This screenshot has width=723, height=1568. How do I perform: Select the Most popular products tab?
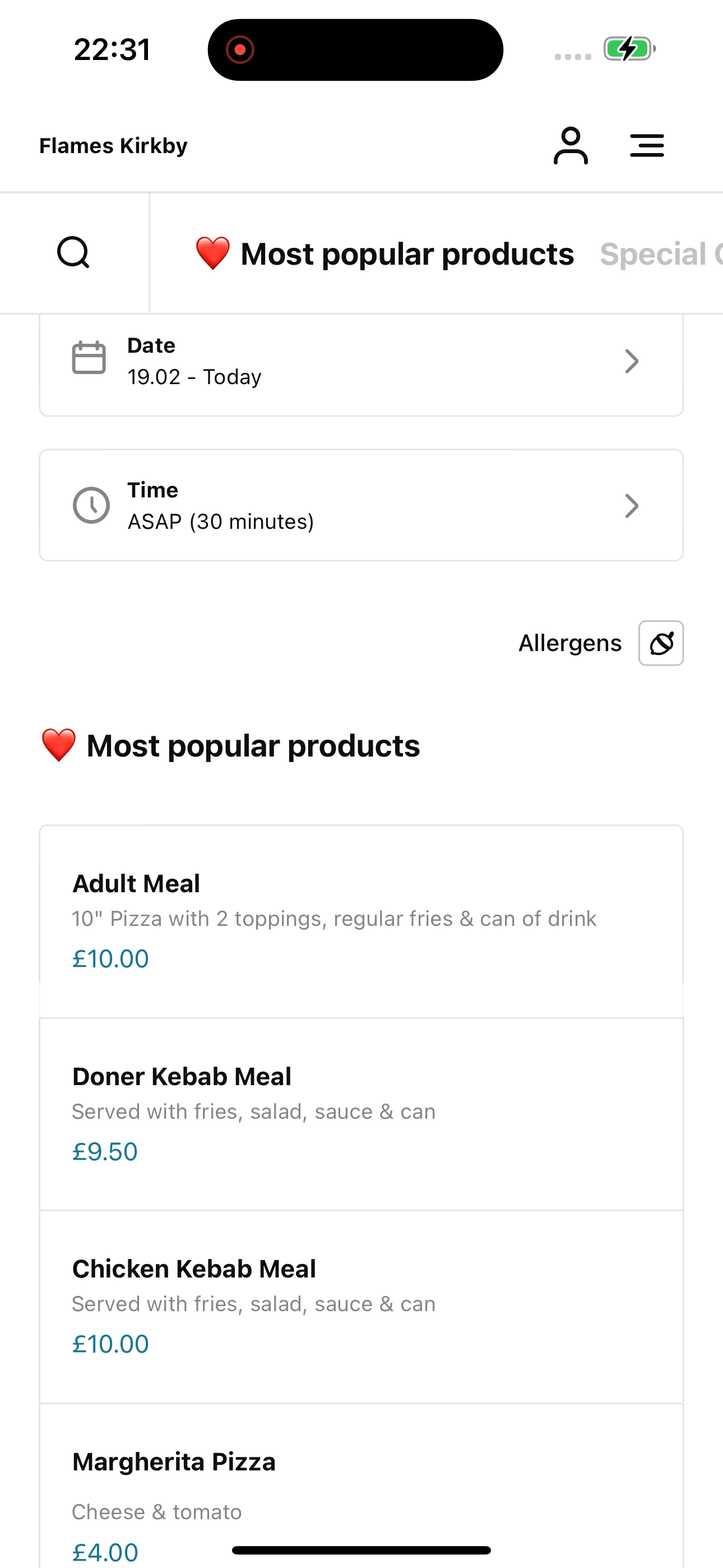click(x=384, y=254)
